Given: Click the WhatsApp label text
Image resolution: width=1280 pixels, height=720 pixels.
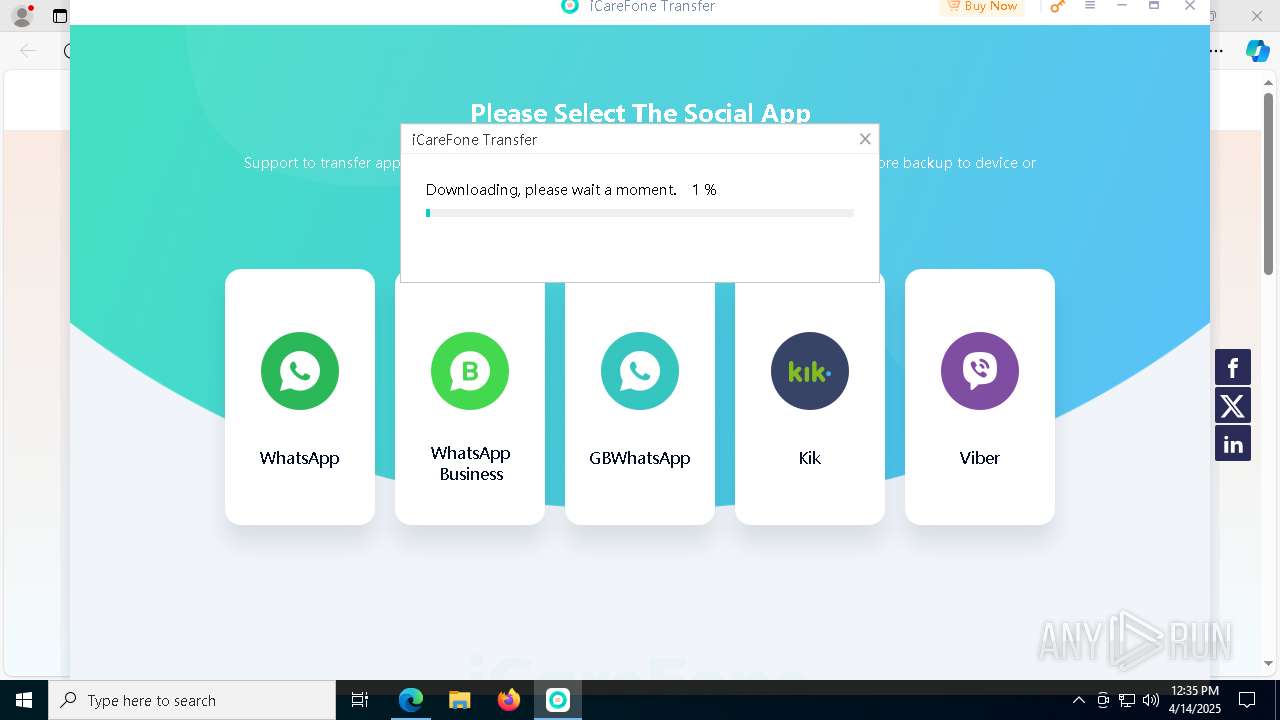Looking at the screenshot, I should click(x=300, y=458).
